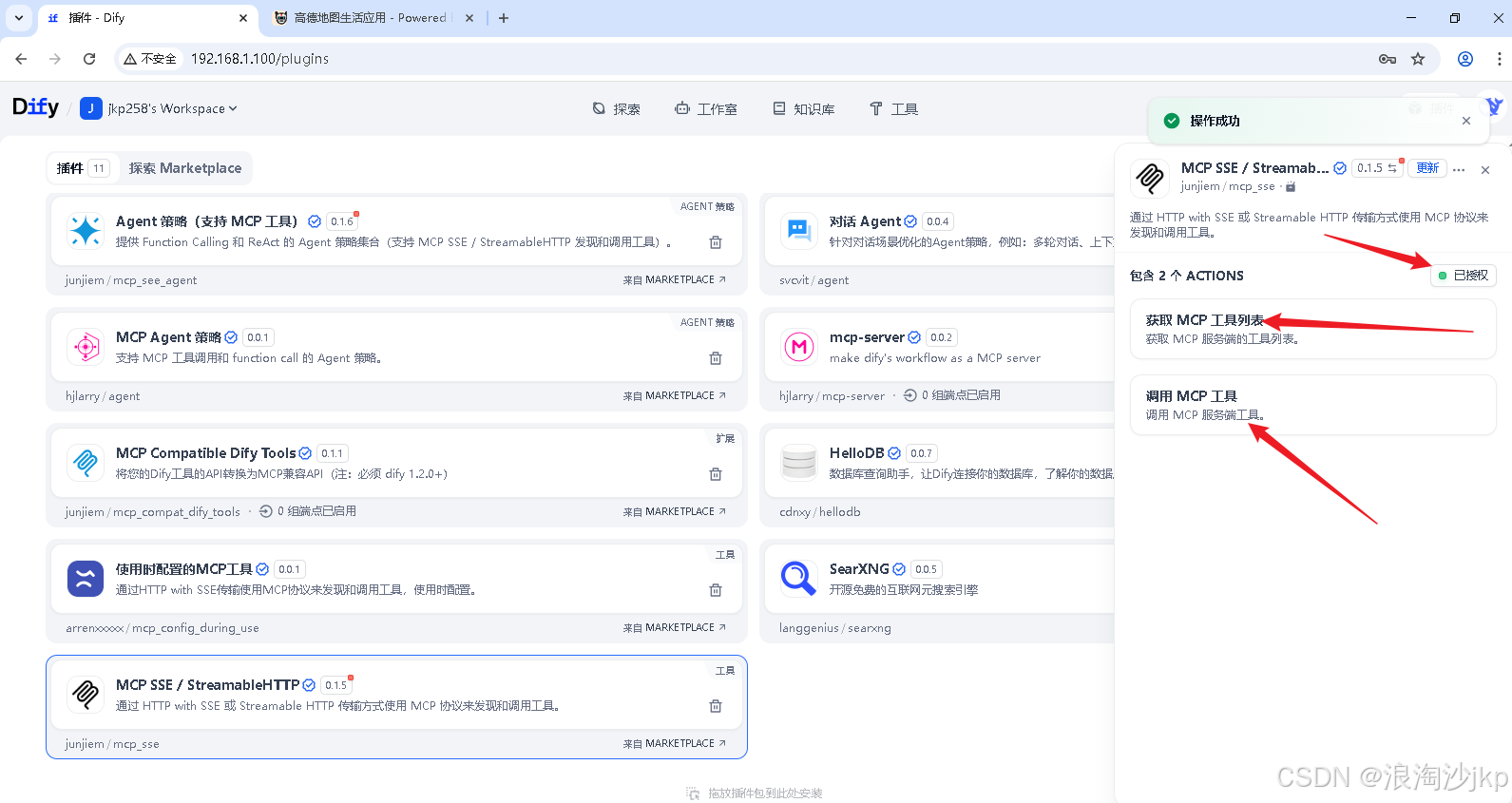Click the MCP Agent 策略 version 0.0.1 badge

tap(258, 337)
